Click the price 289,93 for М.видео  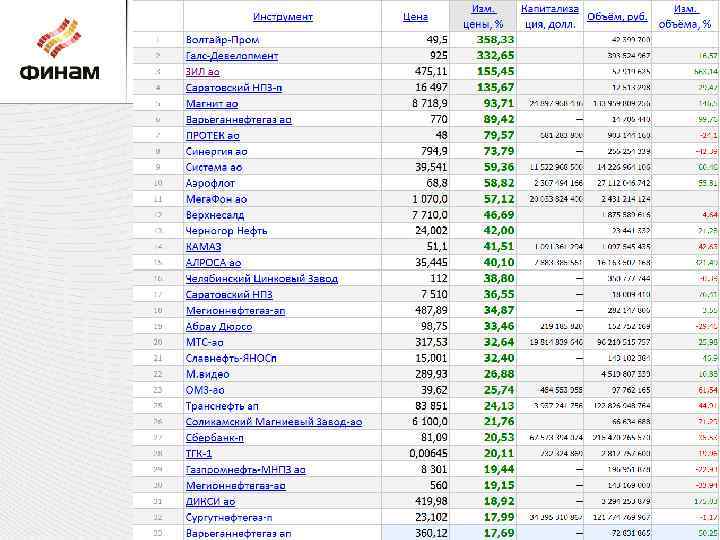click(x=431, y=374)
